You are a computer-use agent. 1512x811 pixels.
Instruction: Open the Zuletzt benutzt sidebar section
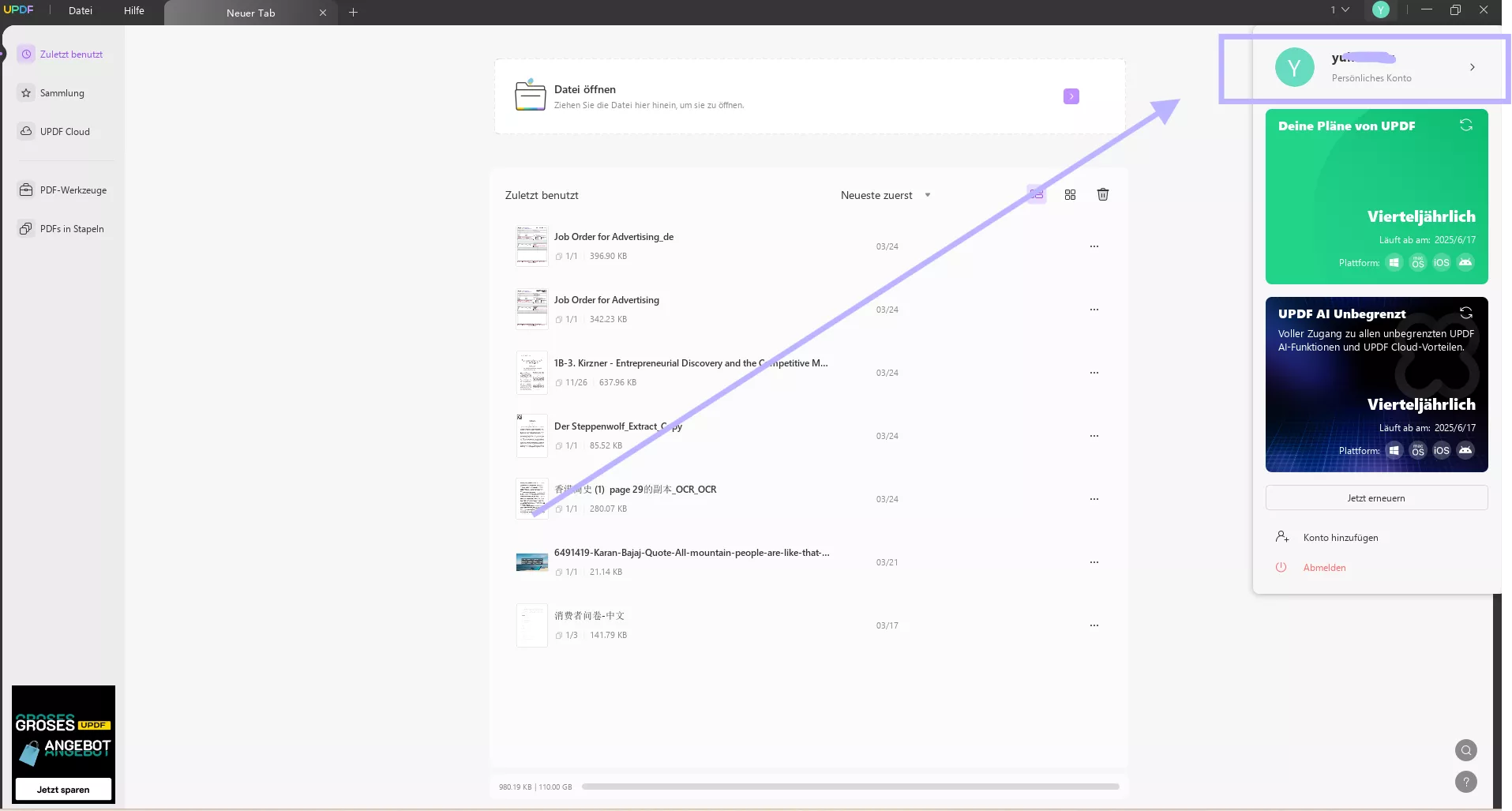point(62,54)
